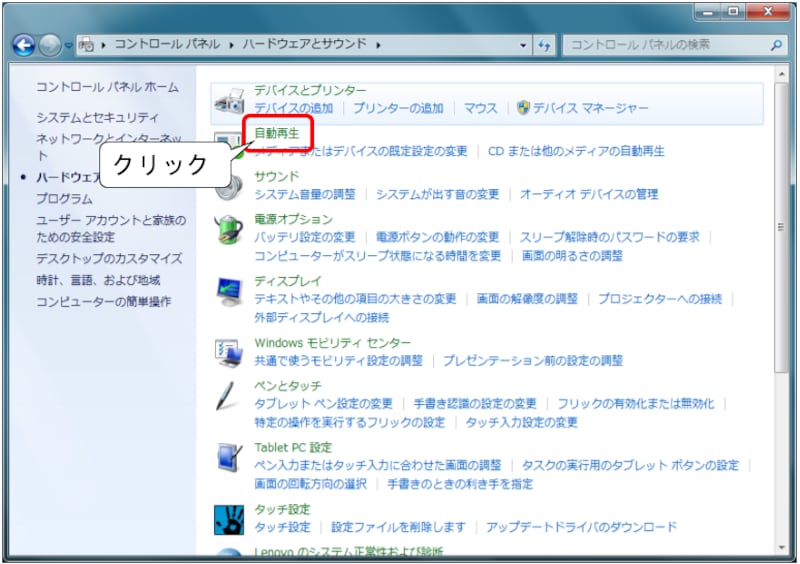Image resolution: width=800 pixels, height=564 pixels.
Task: Click the vertical scrollbar down arrow
Action: point(781,548)
